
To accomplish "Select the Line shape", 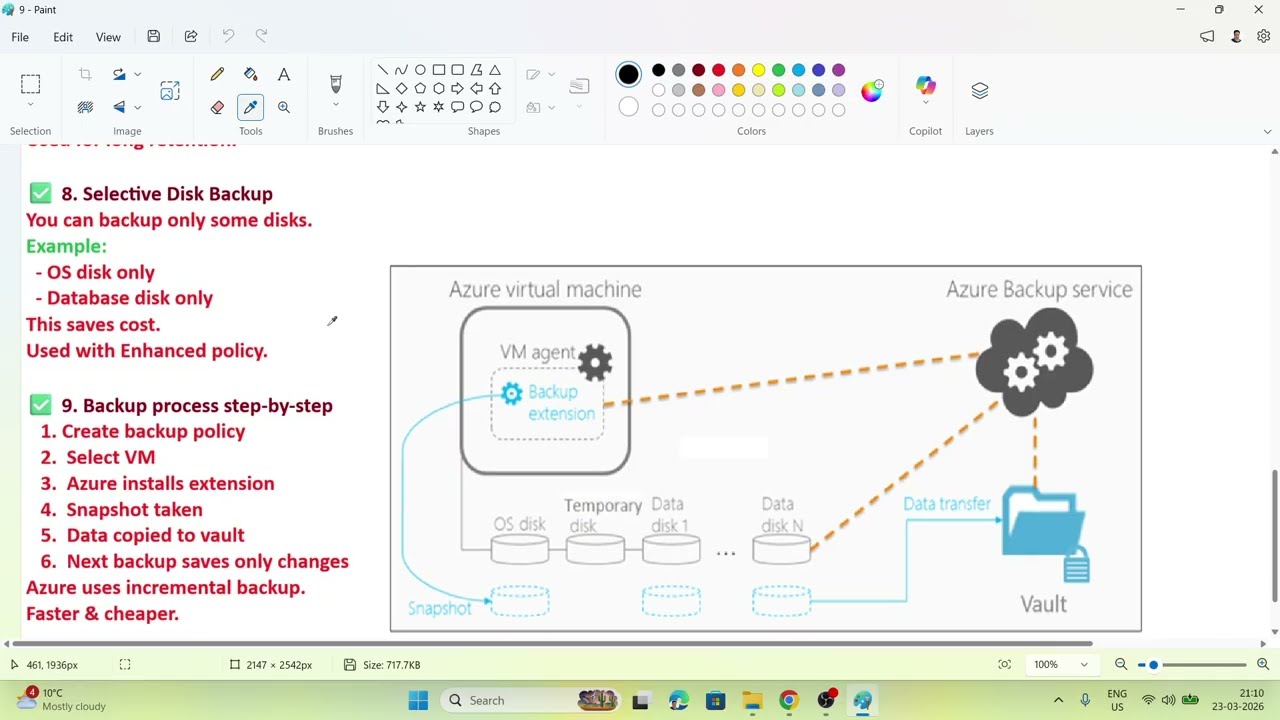I will (x=382, y=70).
